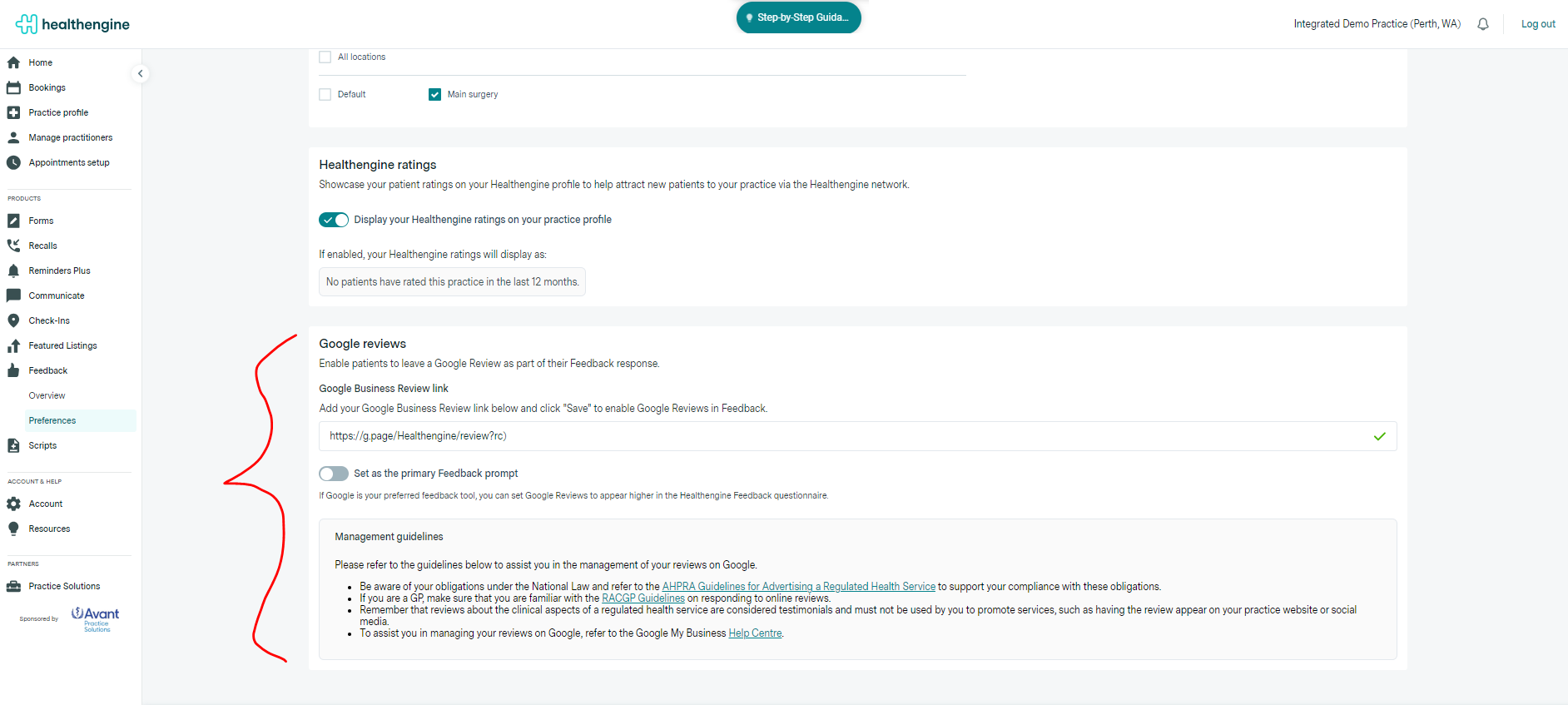1568x705 pixels.
Task: Open the AHPRA Guidelines for Advertising link
Action: (798, 587)
